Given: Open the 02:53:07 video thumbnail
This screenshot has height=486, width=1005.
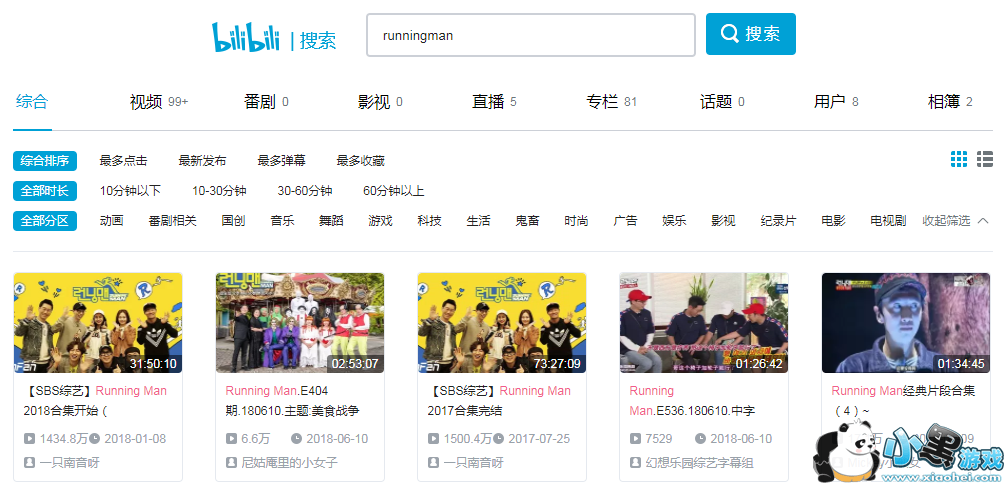Looking at the screenshot, I should pyautogui.click(x=300, y=323).
